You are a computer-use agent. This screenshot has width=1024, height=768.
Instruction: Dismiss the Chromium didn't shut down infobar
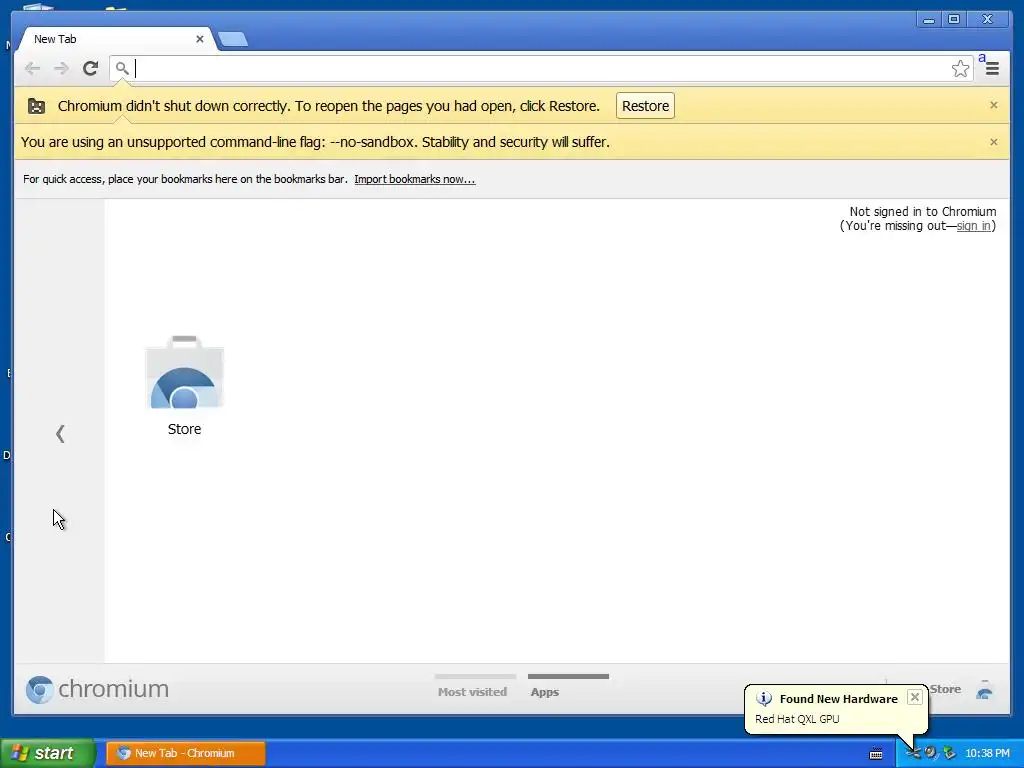pyautogui.click(x=993, y=105)
